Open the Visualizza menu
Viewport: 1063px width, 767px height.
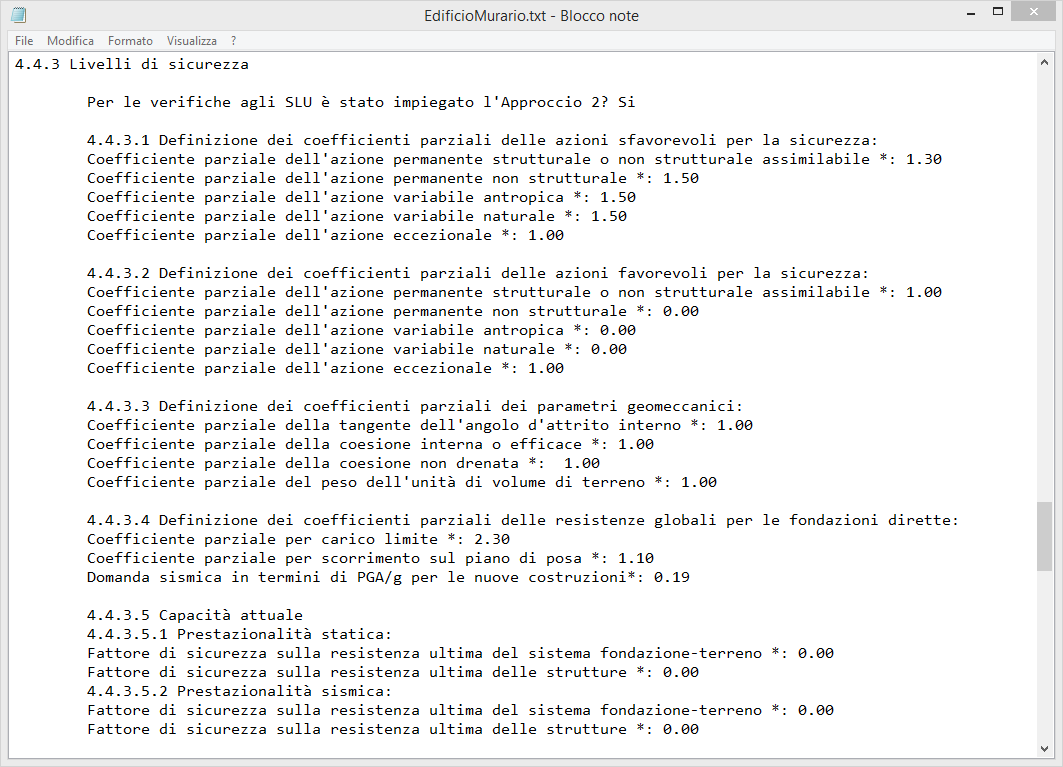pyautogui.click(x=192, y=41)
